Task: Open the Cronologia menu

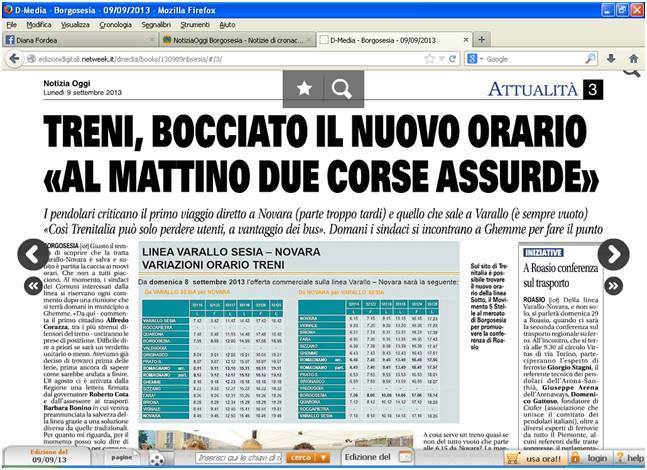Action: 115,23
